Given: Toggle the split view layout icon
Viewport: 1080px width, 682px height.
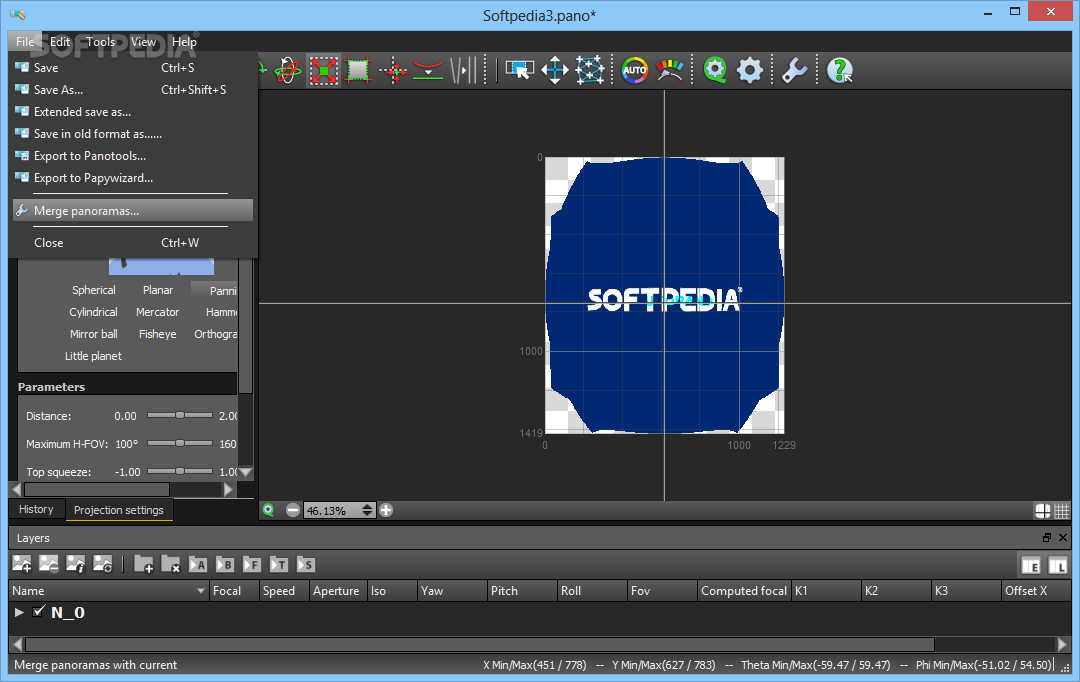Looking at the screenshot, I should click(x=1042, y=510).
